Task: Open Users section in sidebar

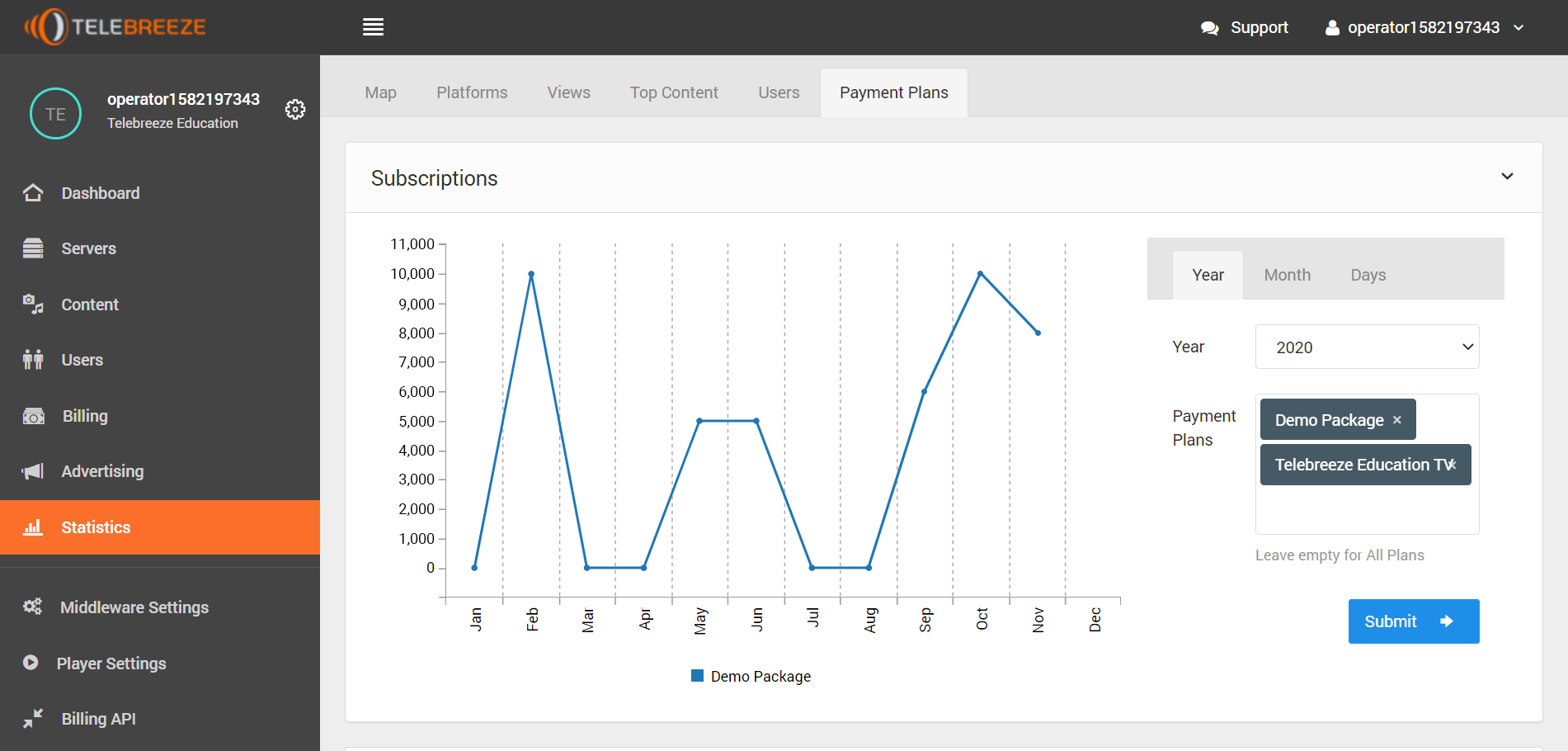Action: coord(160,360)
